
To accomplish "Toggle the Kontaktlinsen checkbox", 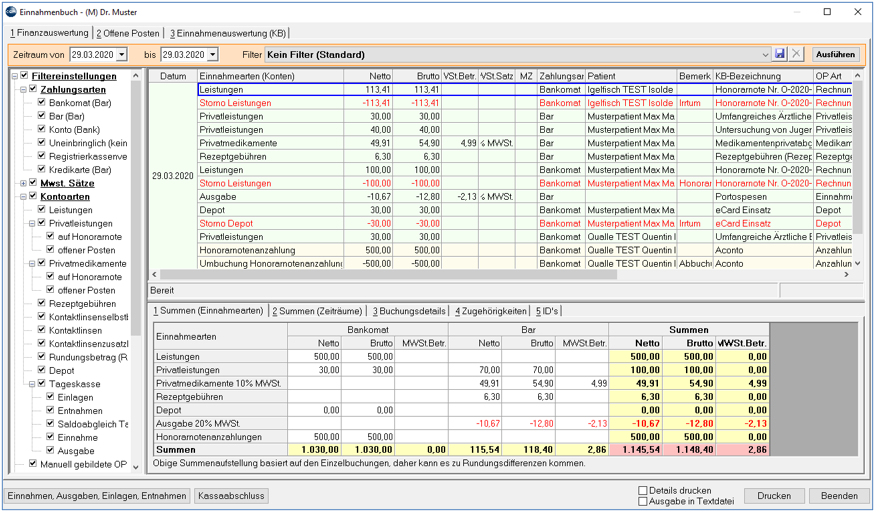I will pyautogui.click(x=42, y=330).
